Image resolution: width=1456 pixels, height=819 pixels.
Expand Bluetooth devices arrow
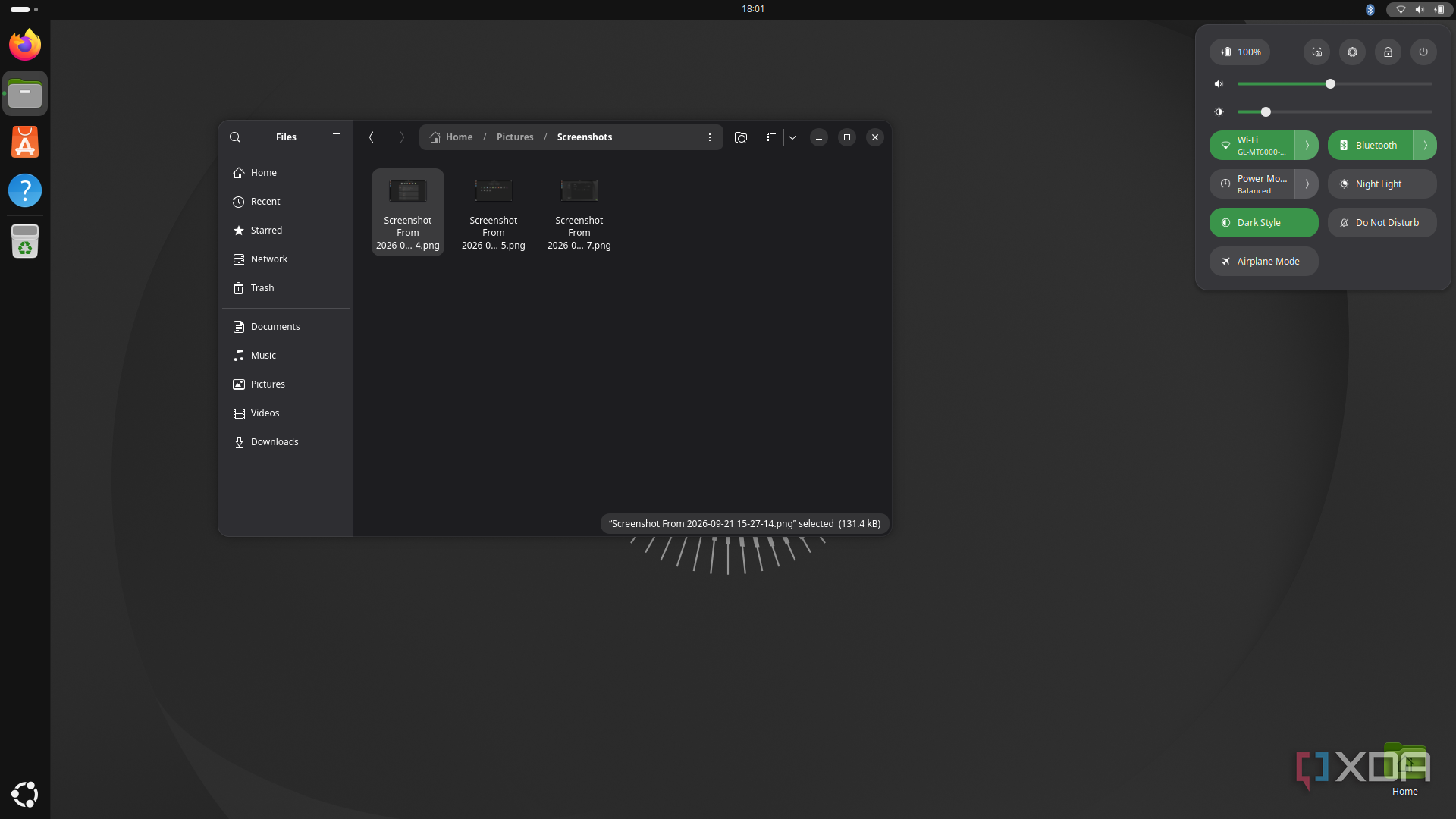pyautogui.click(x=1425, y=146)
